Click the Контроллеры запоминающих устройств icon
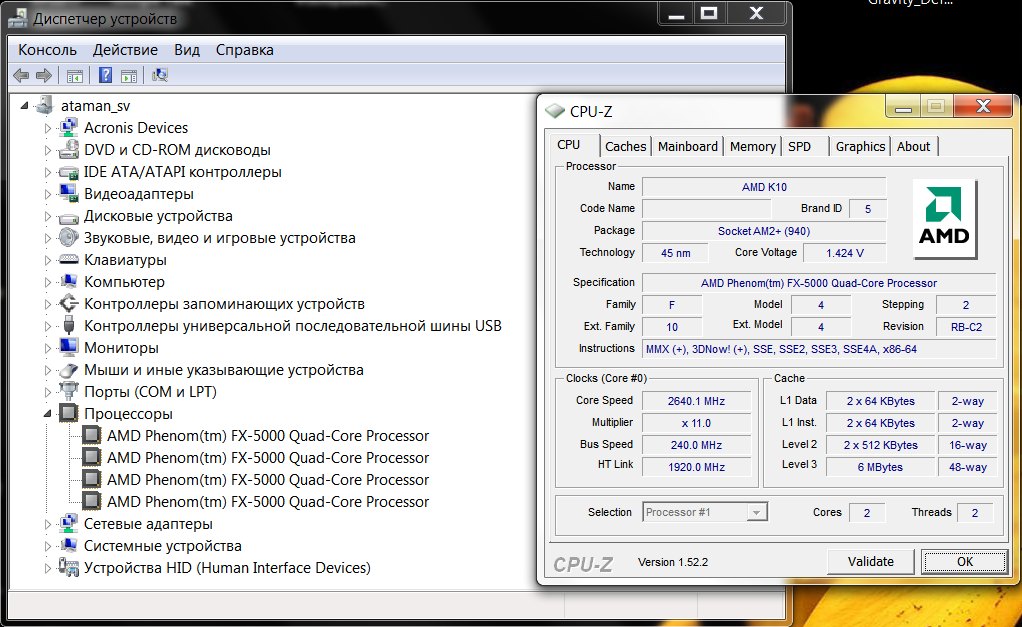1022x627 pixels. (68, 304)
